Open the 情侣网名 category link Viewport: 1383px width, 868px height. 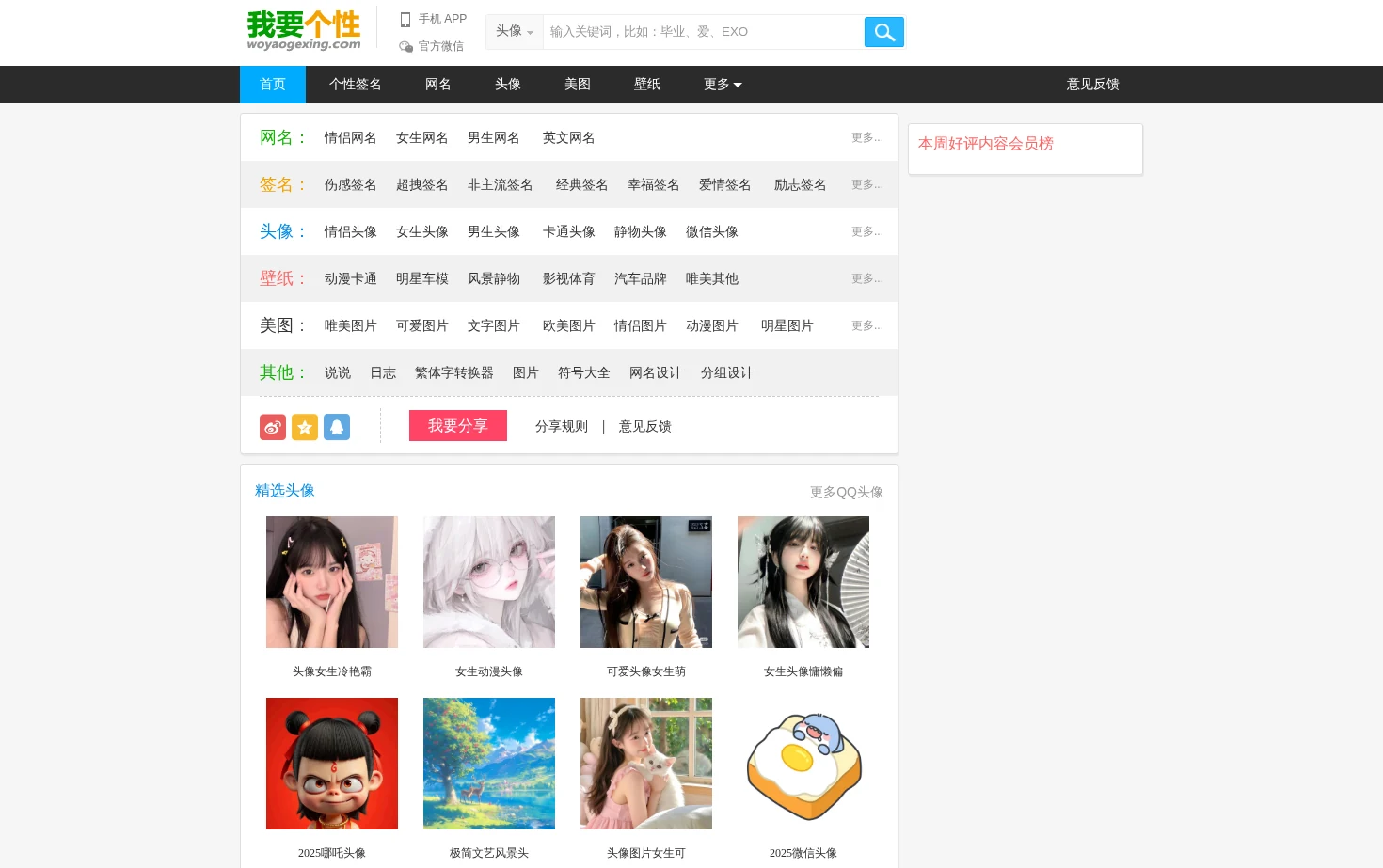click(x=350, y=138)
